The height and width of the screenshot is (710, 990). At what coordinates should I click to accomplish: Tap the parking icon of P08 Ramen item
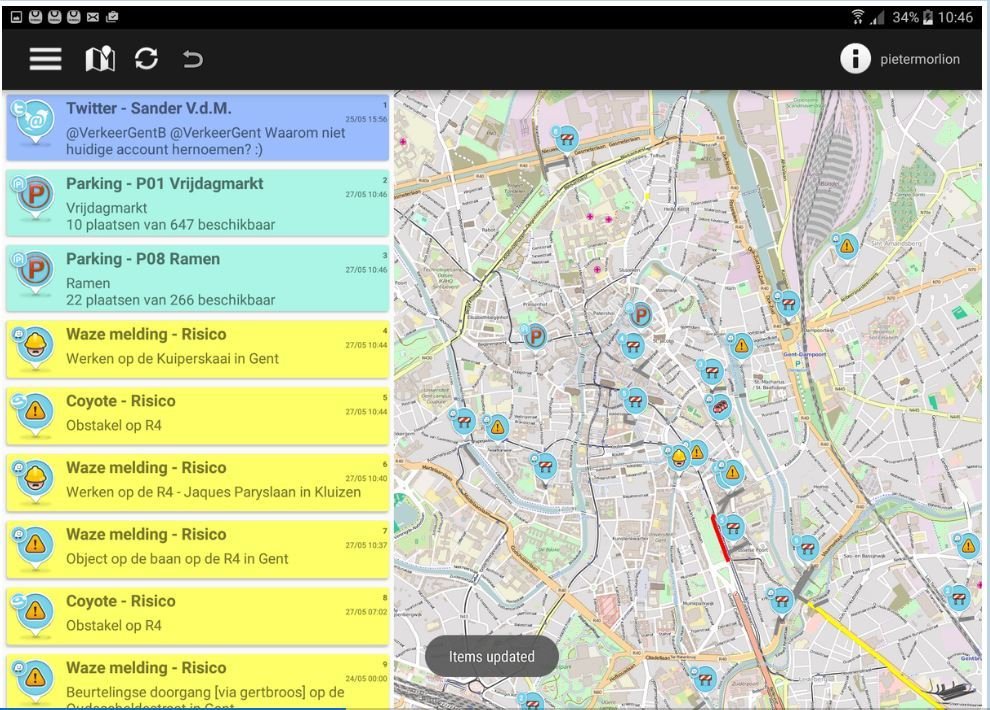(x=35, y=272)
